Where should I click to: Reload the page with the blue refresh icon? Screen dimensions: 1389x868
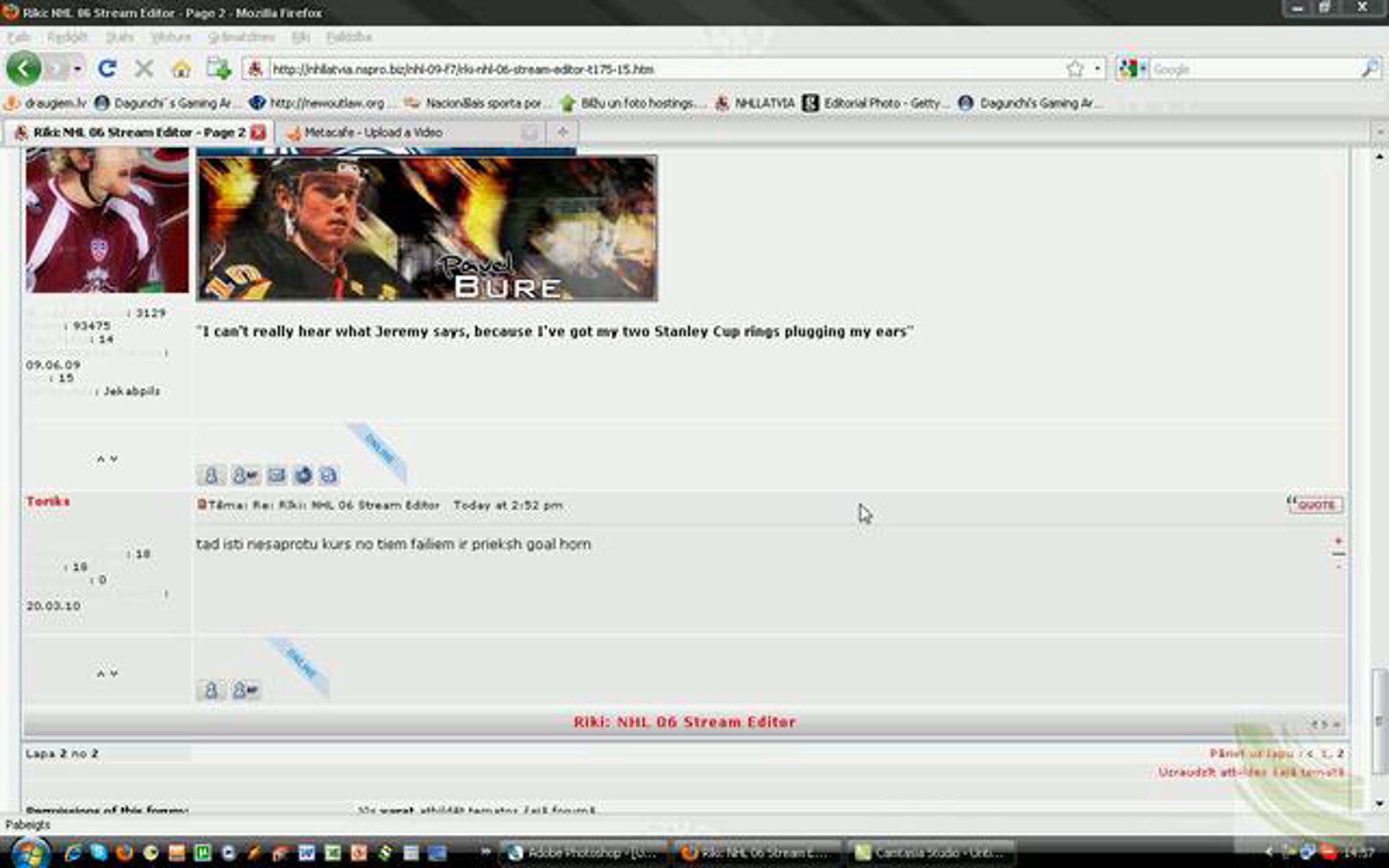107,69
